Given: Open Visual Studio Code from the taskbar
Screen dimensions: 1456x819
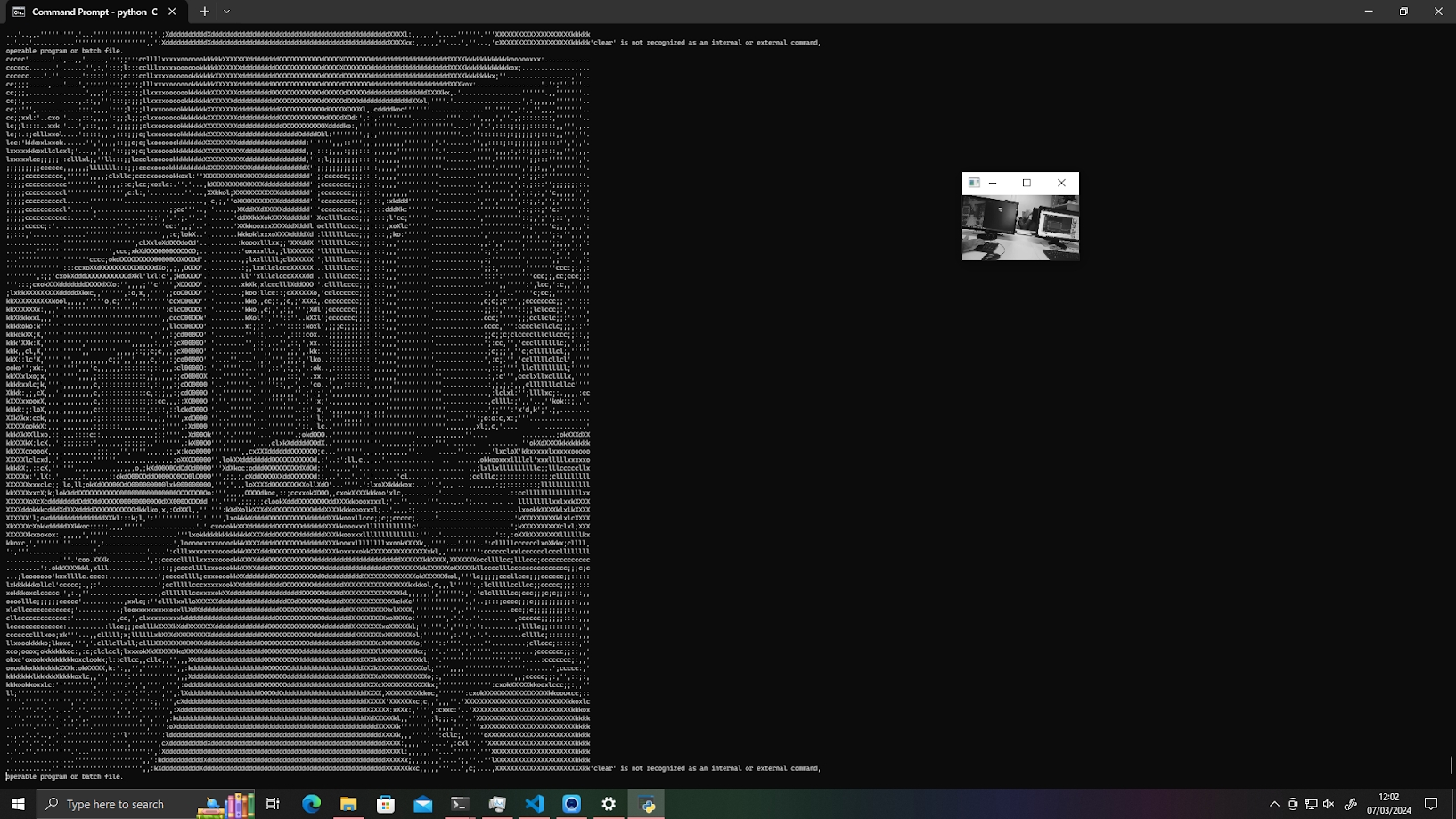Looking at the screenshot, I should tap(535, 804).
